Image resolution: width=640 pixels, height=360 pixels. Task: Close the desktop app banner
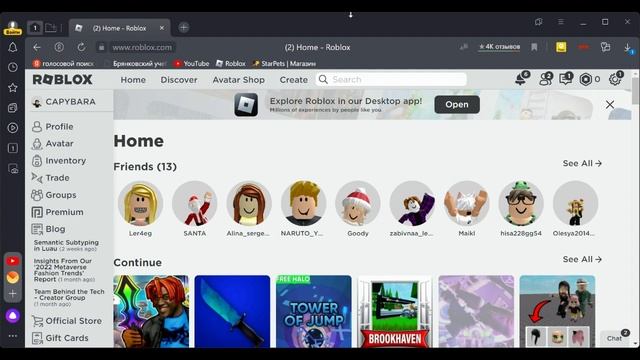pyautogui.click(x=610, y=104)
